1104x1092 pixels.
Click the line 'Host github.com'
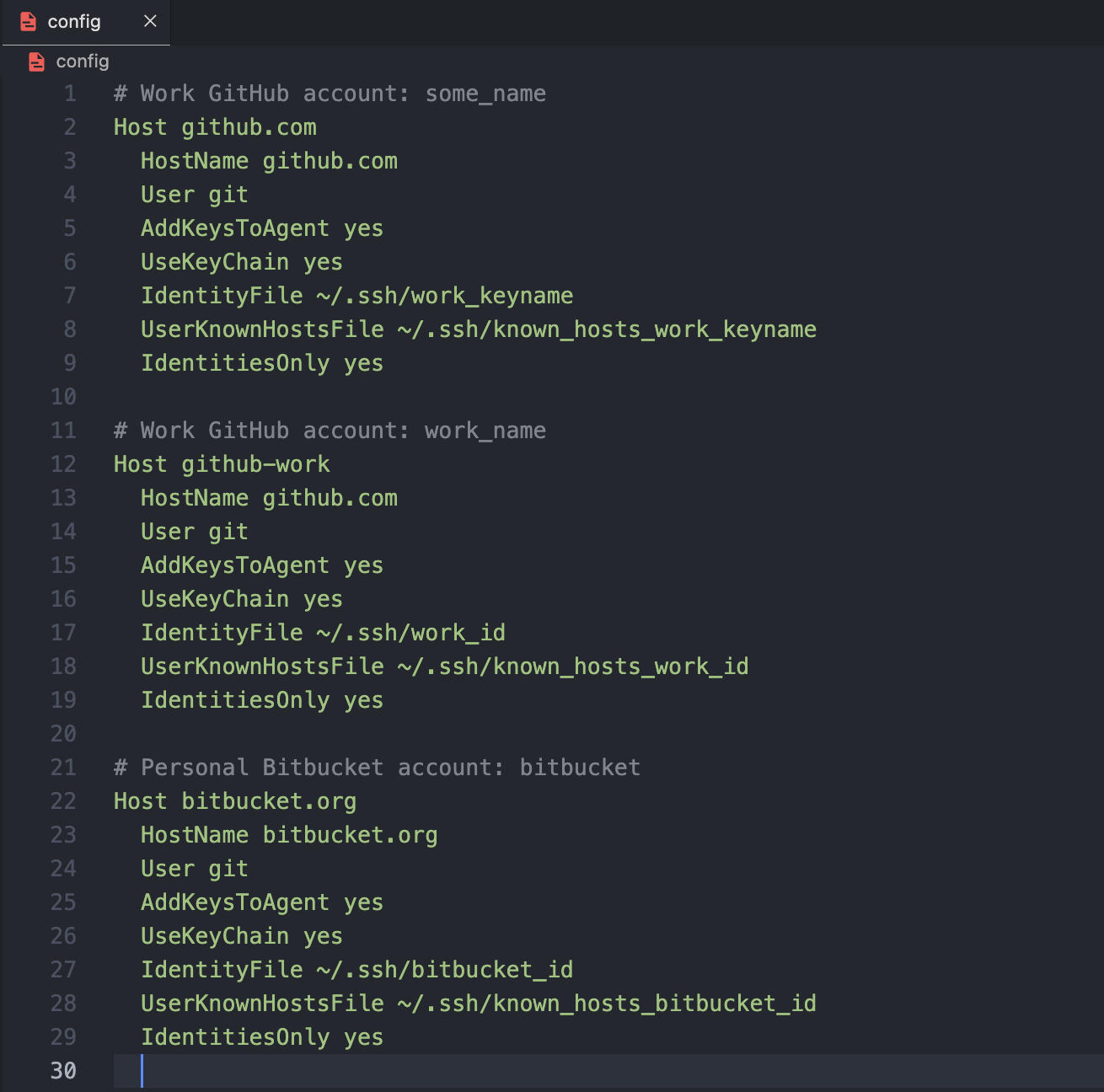tap(215, 127)
